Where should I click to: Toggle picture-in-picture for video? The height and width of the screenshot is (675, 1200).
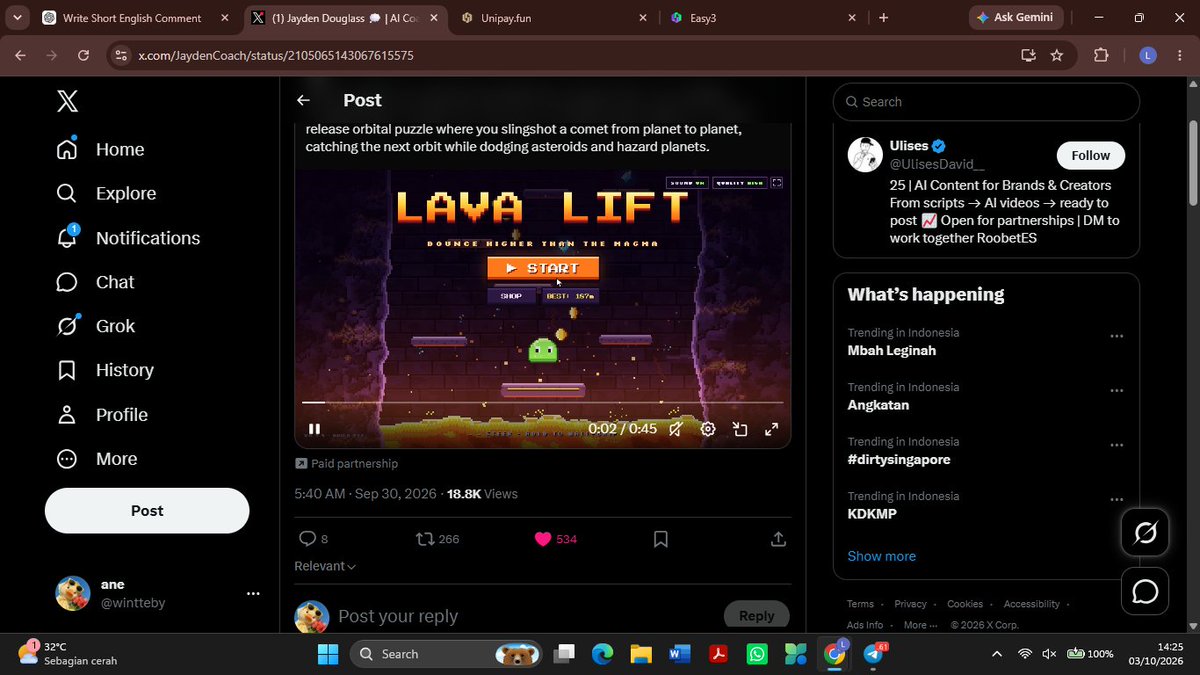(740, 429)
